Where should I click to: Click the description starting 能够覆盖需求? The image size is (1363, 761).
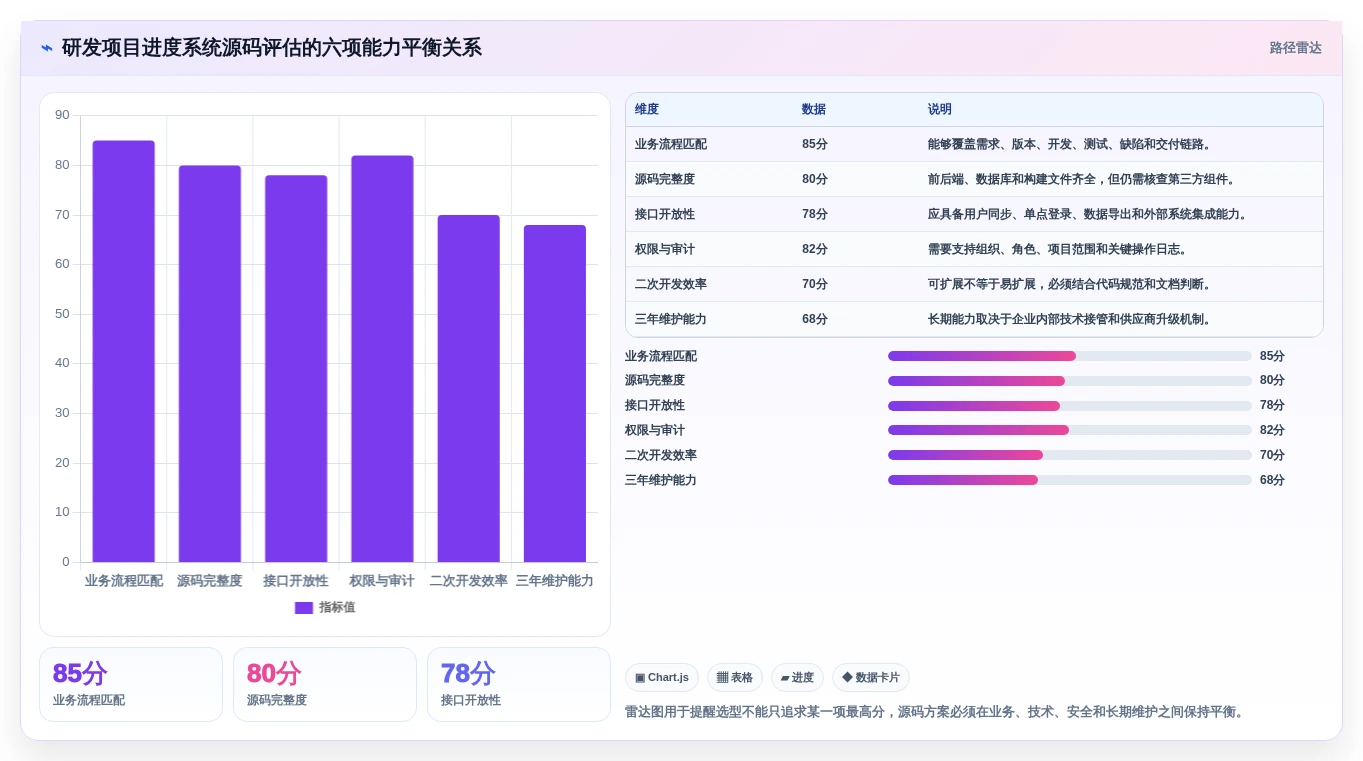point(1071,145)
